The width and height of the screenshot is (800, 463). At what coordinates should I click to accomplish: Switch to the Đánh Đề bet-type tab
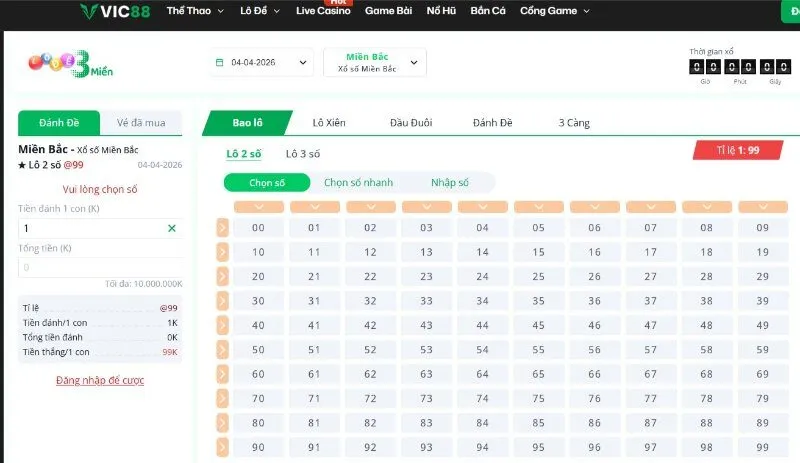(x=492, y=123)
